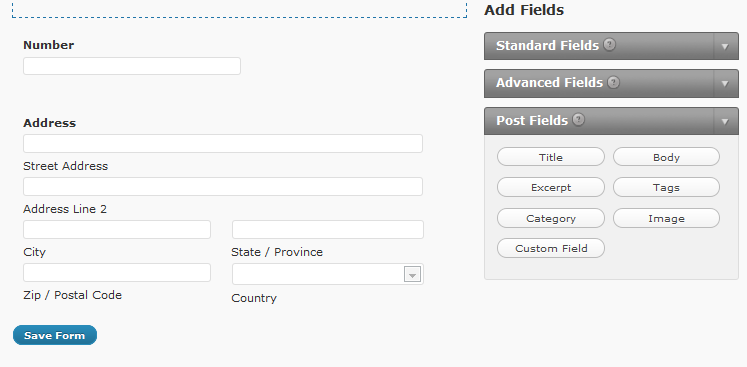747x367 pixels.
Task: Open the Country dropdown
Action: (x=328, y=274)
